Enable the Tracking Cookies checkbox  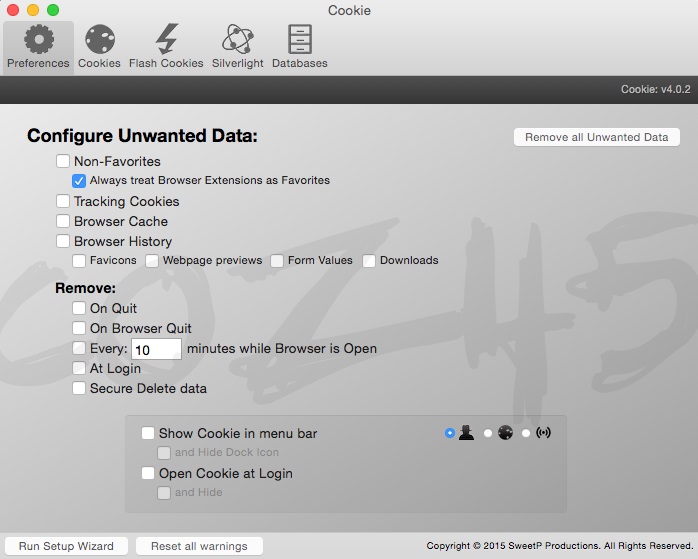(x=63, y=201)
